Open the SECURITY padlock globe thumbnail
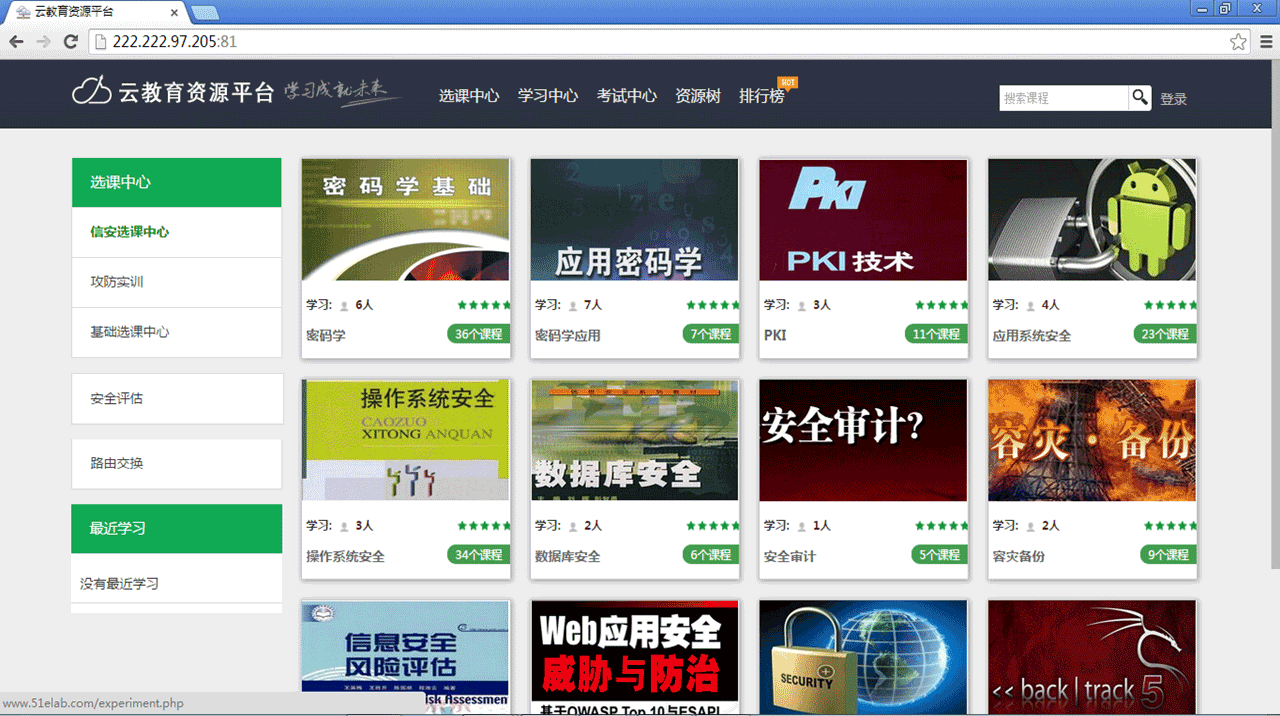 click(x=863, y=656)
